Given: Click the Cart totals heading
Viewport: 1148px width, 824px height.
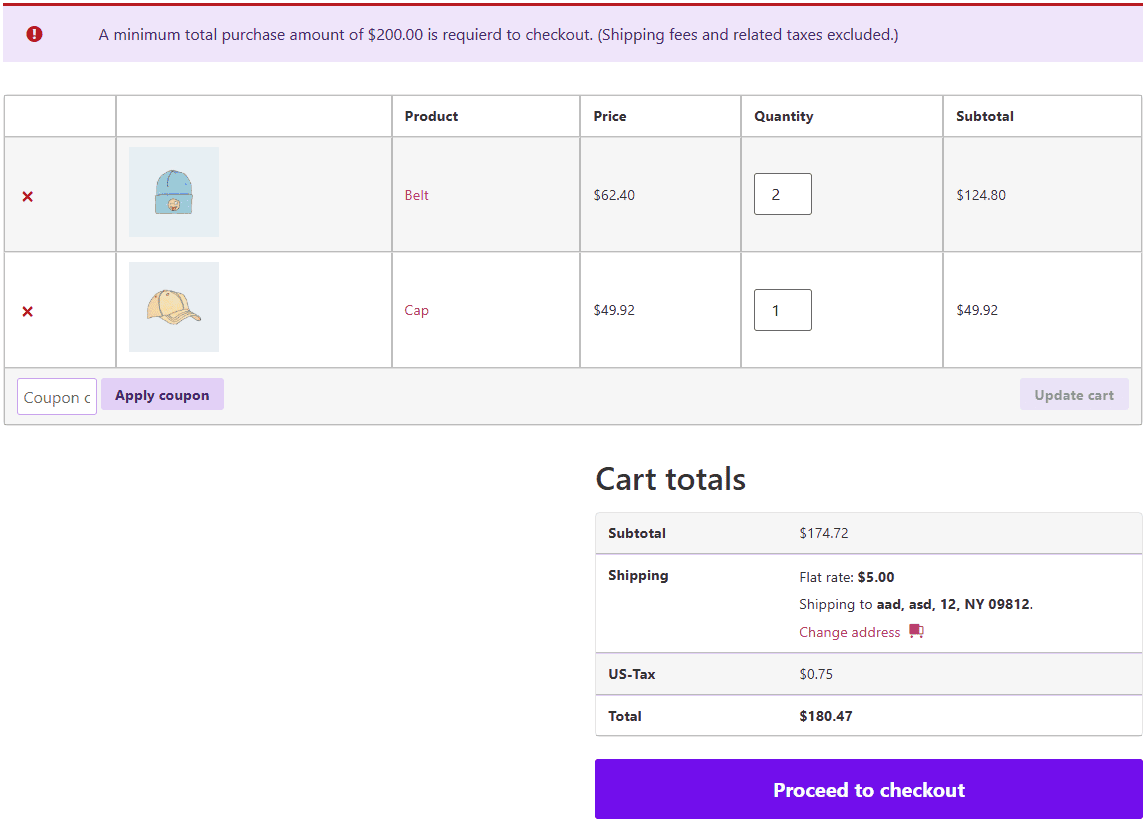Looking at the screenshot, I should click(x=670, y=479).
